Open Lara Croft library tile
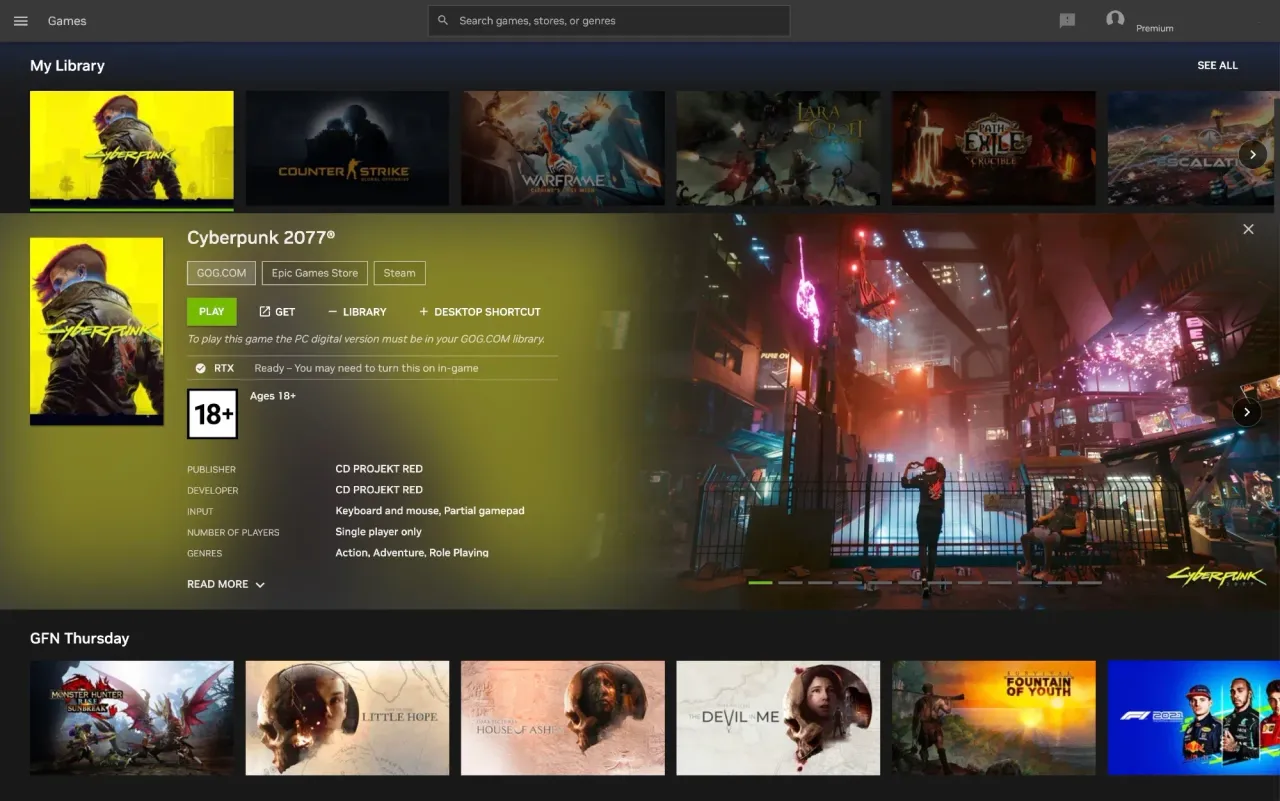Screen dimensions: 1280x801 click(778, 148)
